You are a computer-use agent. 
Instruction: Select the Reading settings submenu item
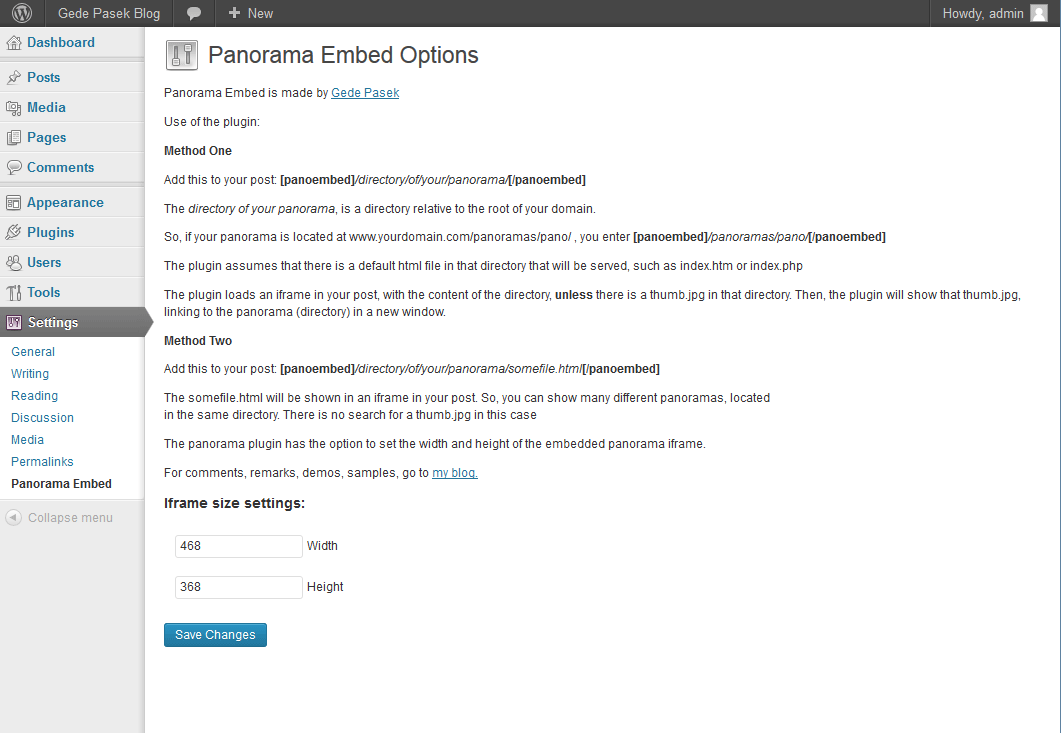point(35,396)
